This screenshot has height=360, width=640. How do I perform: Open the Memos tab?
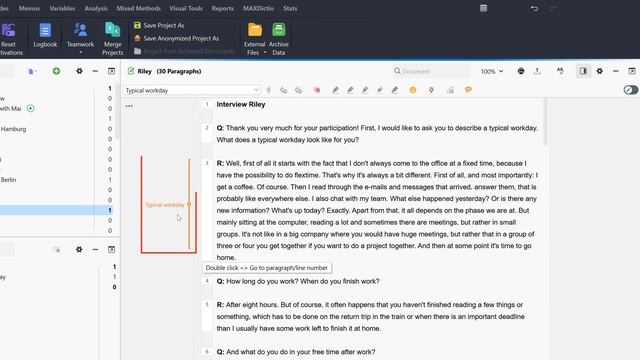(29, 8)
